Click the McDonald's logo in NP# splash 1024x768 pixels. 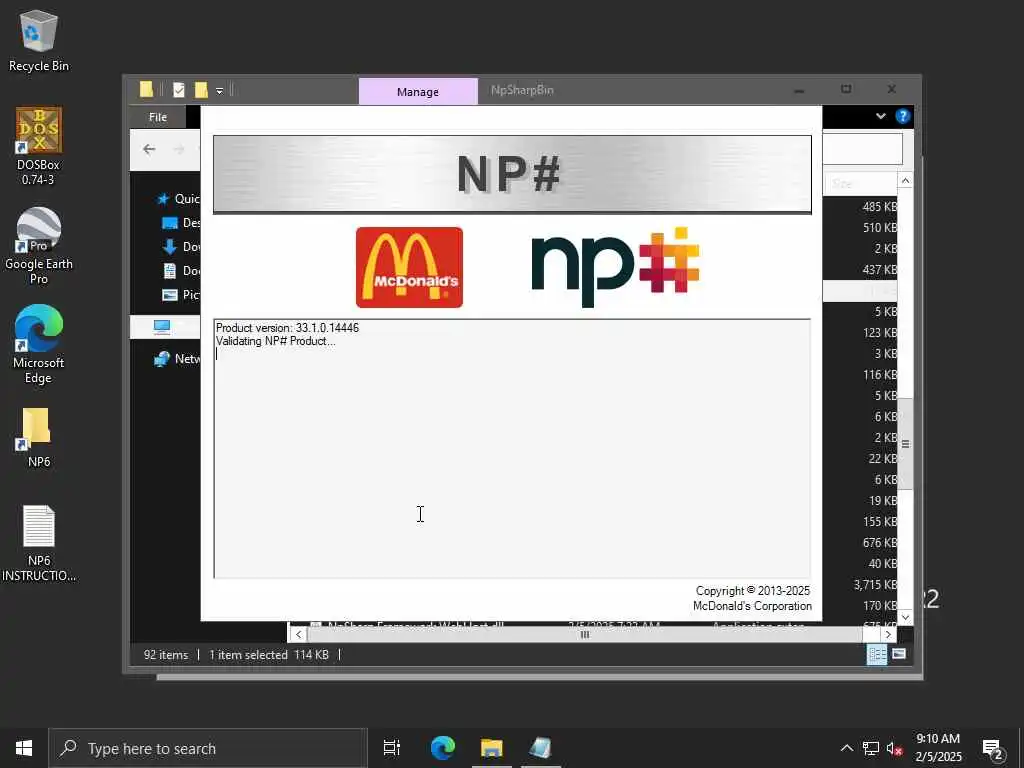(x=409, y=267)
